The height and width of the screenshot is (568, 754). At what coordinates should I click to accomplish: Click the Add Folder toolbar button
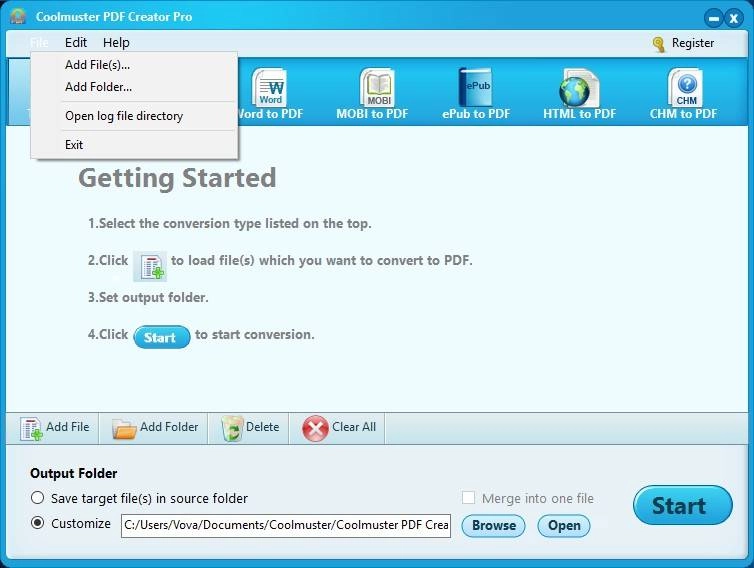pos(154,428)
